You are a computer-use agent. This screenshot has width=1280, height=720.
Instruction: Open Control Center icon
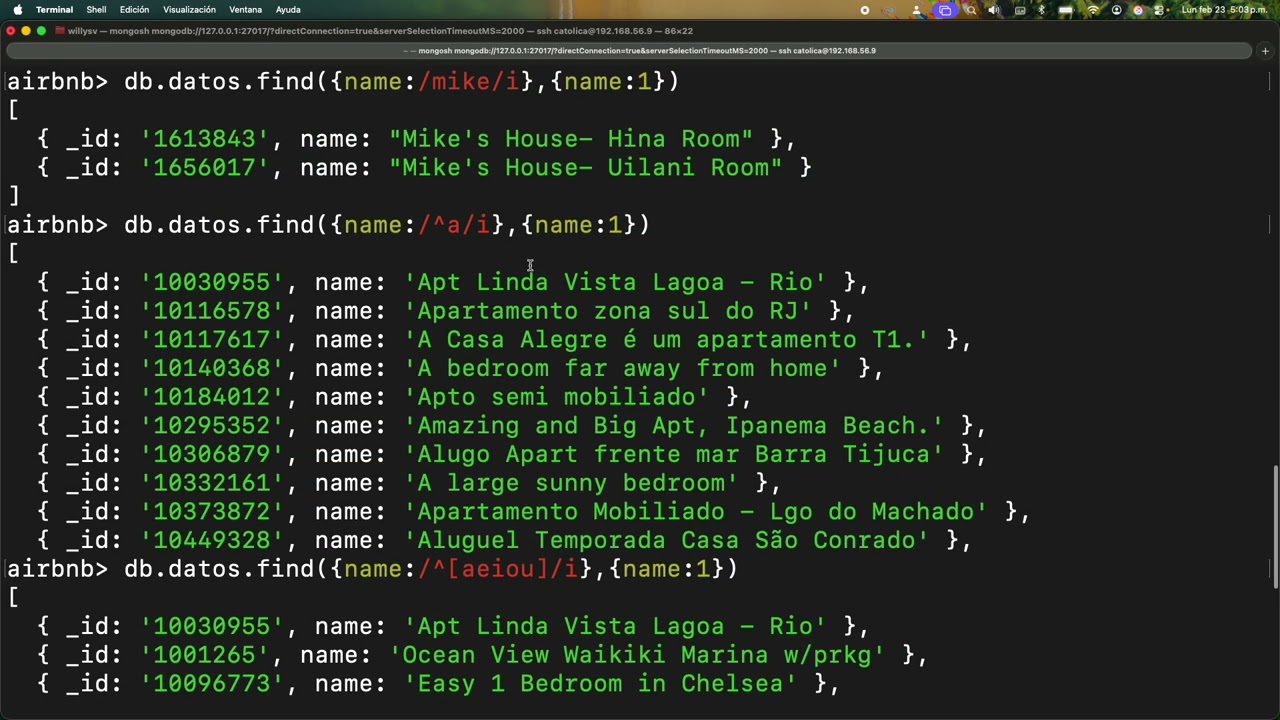[1157, 10]
